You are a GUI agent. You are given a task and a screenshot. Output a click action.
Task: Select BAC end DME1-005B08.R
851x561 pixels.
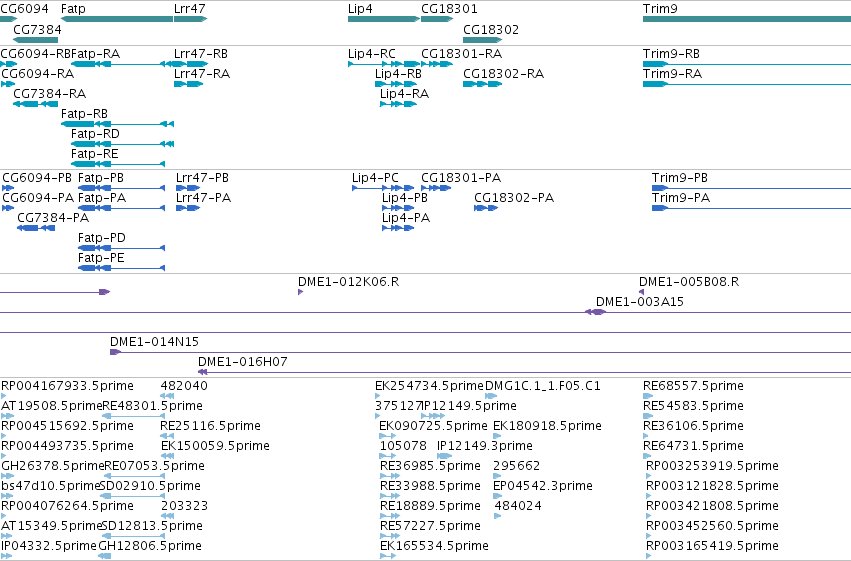689,282
